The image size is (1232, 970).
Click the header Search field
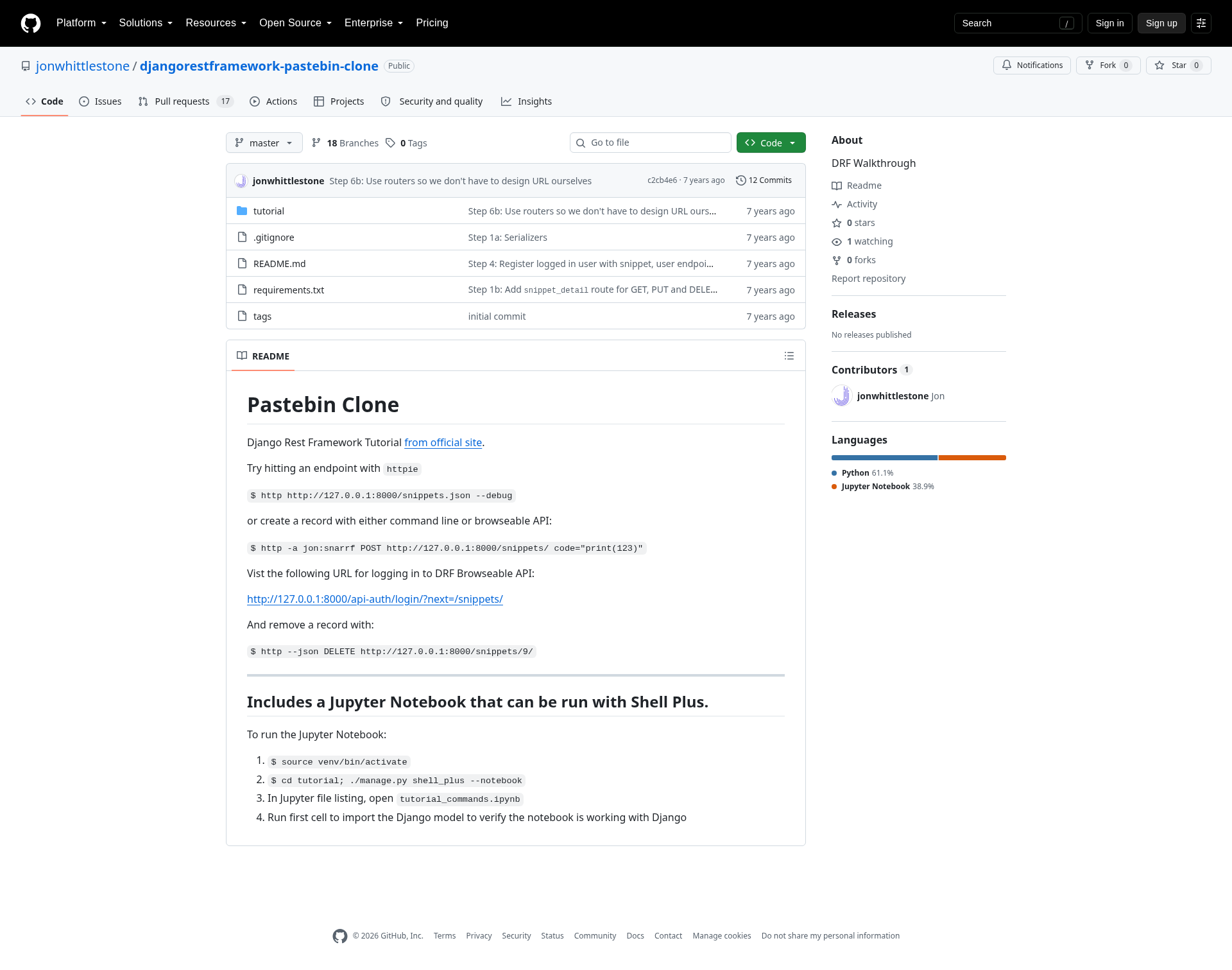(x=1018, y=23)
